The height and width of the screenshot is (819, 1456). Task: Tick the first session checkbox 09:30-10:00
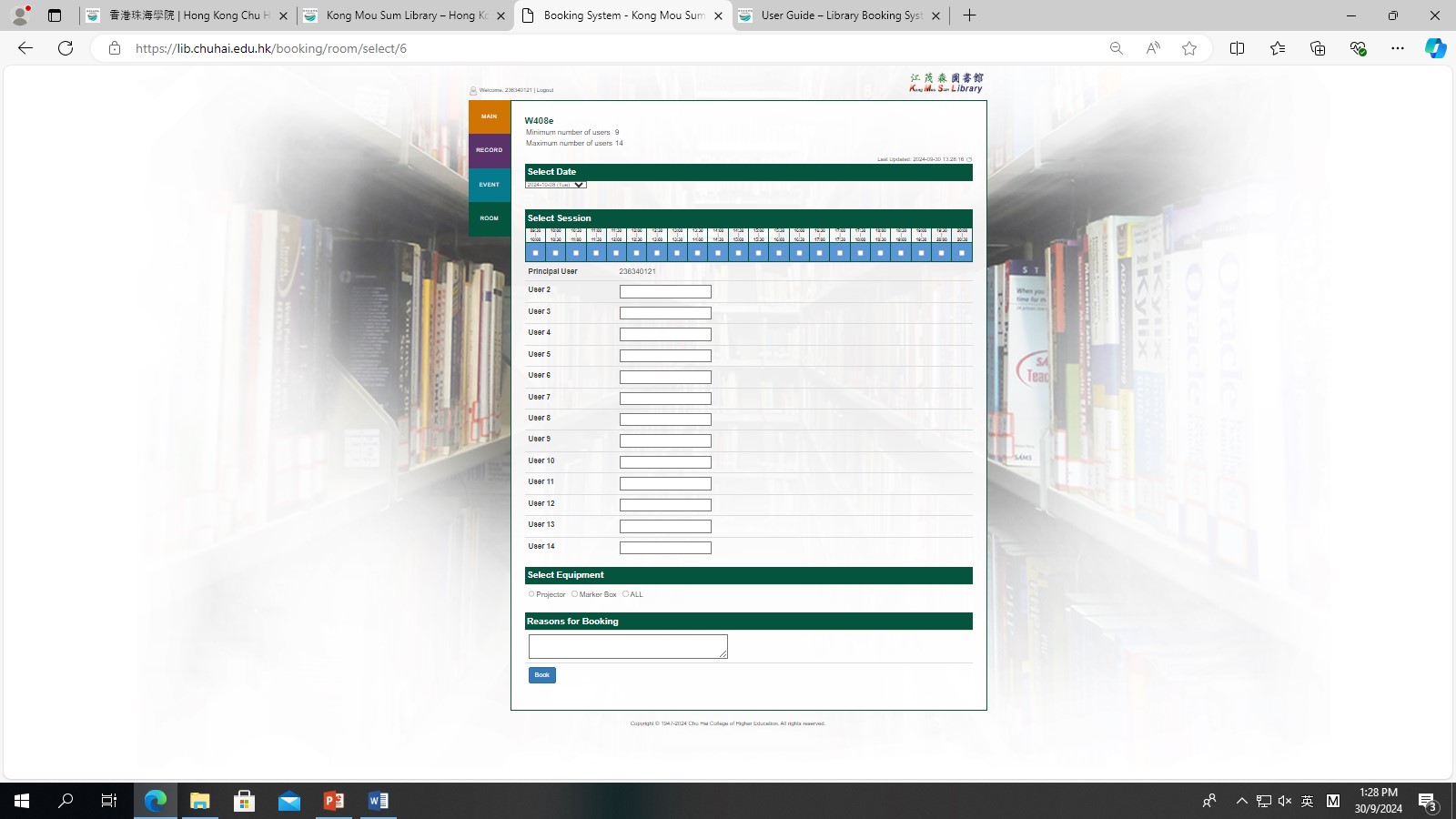click(x=536, y=253)
